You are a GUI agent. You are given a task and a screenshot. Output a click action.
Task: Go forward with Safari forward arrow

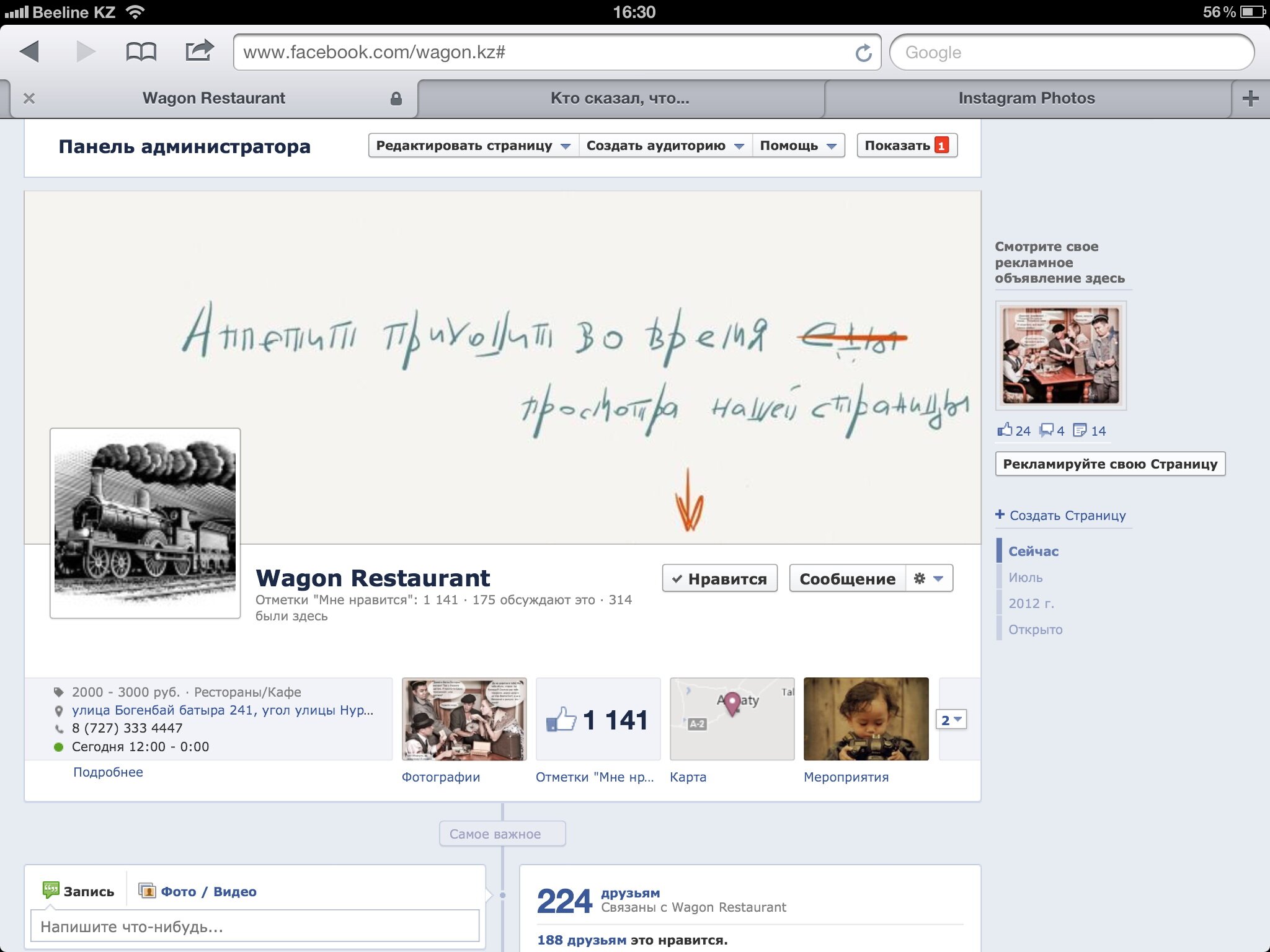coord(85,51)
